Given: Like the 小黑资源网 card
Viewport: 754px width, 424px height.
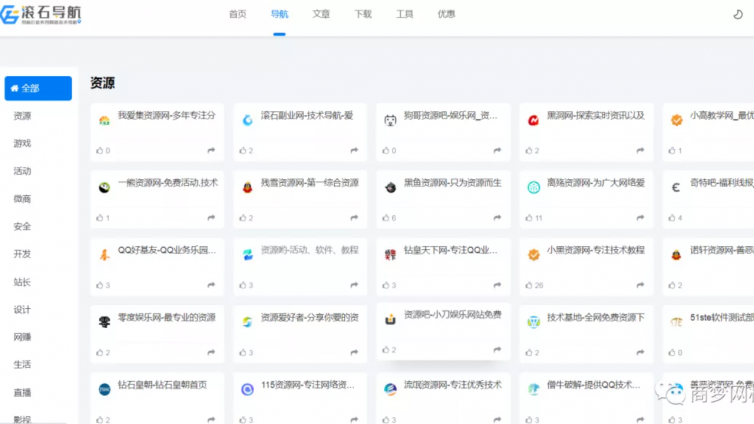Looking at the screenshot, I should tap(534, 285).
